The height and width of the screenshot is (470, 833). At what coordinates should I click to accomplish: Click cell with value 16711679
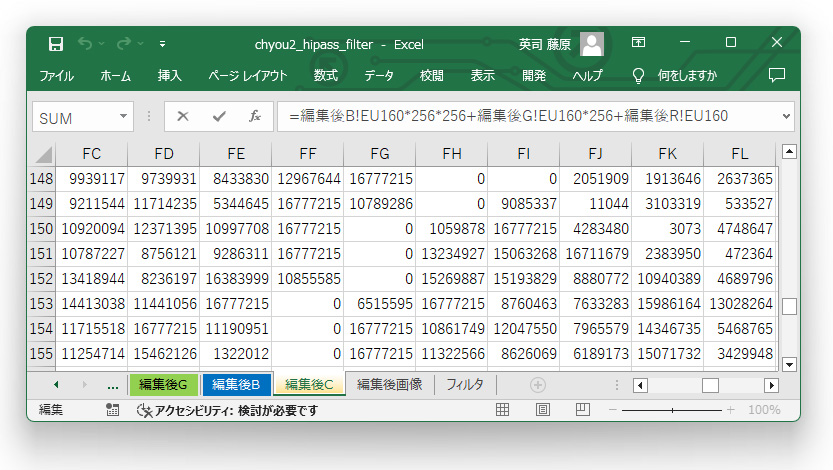click(596, 254)
